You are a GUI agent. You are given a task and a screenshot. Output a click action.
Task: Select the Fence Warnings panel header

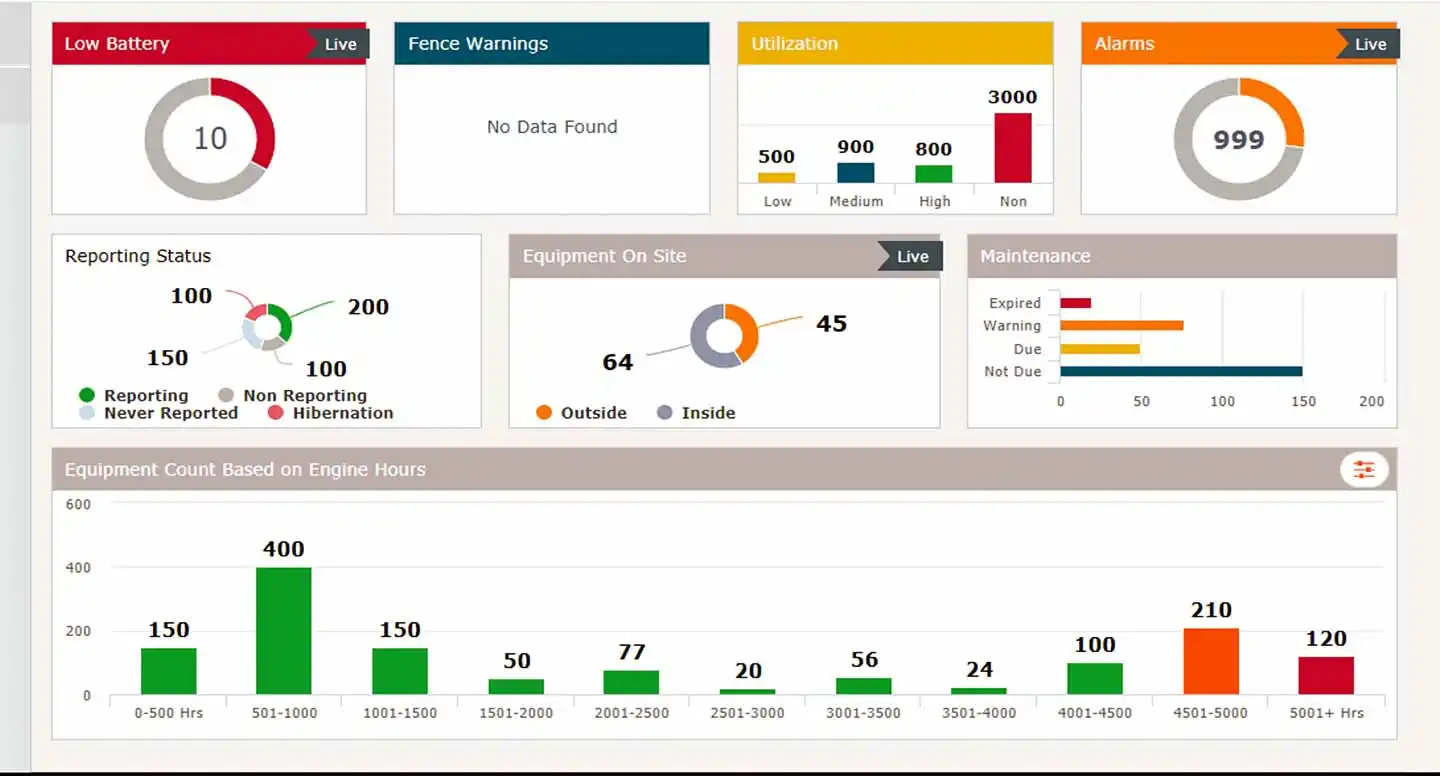[551, 44]
